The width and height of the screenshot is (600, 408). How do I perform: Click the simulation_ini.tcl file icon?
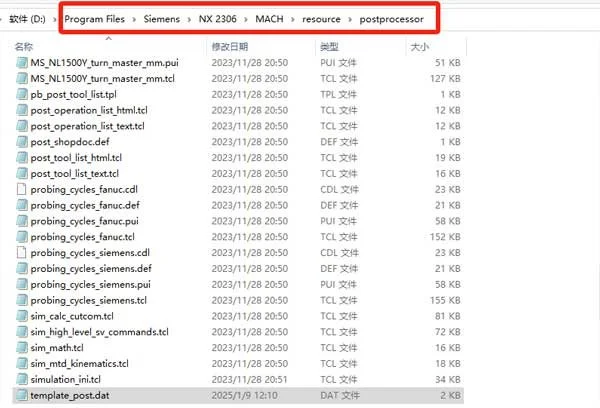coord(22,379)
